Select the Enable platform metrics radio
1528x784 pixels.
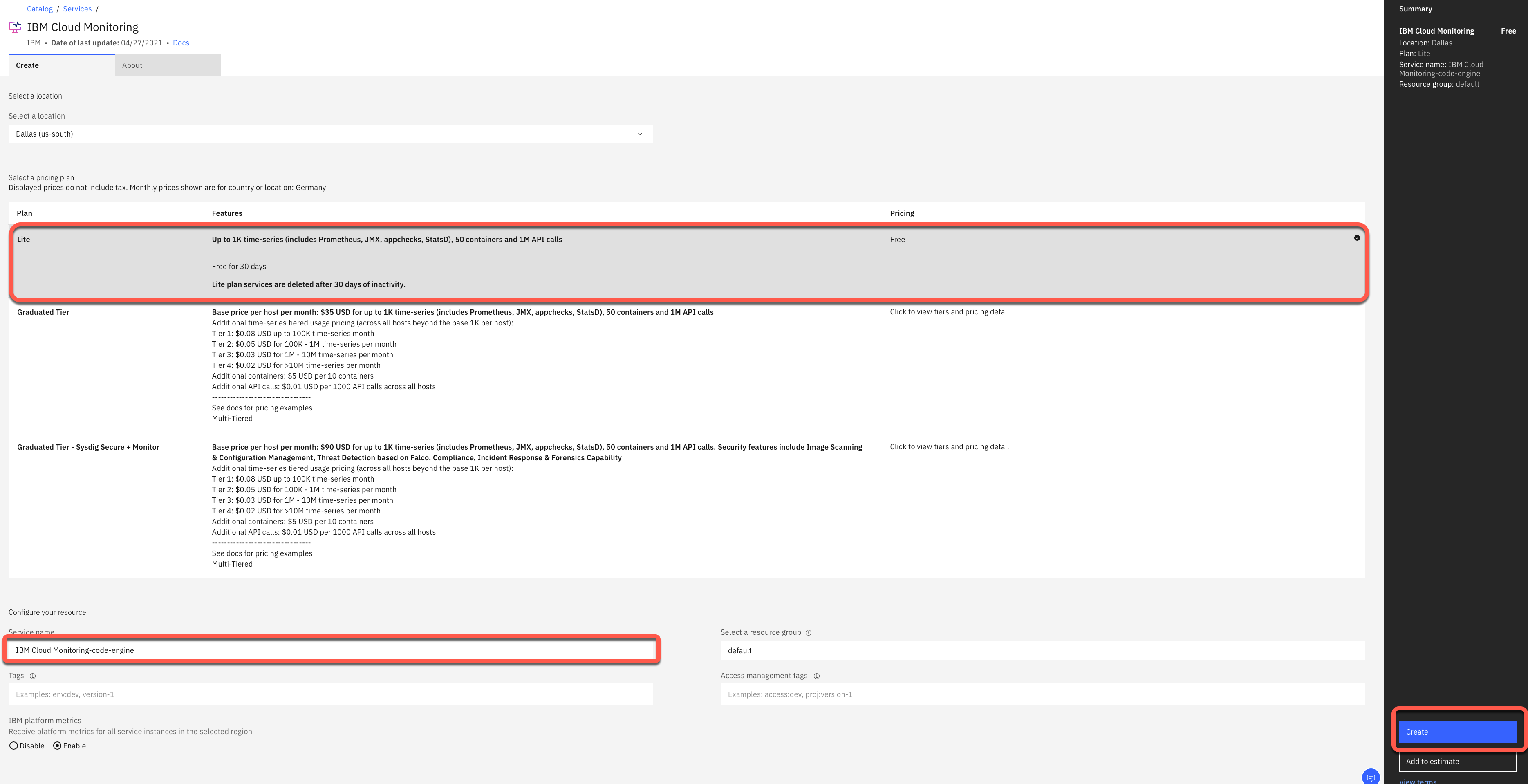coord(58,746)
